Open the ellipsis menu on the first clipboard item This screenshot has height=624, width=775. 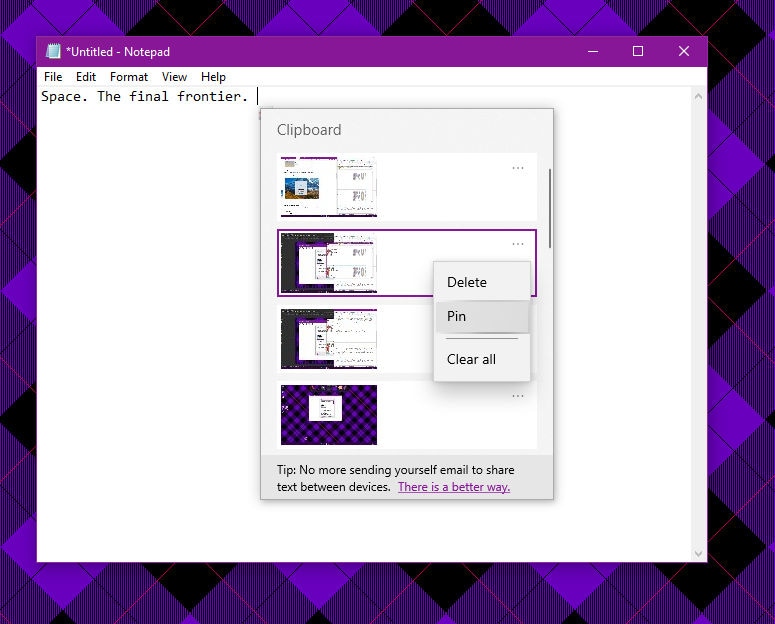pyautogui.click(x=518, y=168)
